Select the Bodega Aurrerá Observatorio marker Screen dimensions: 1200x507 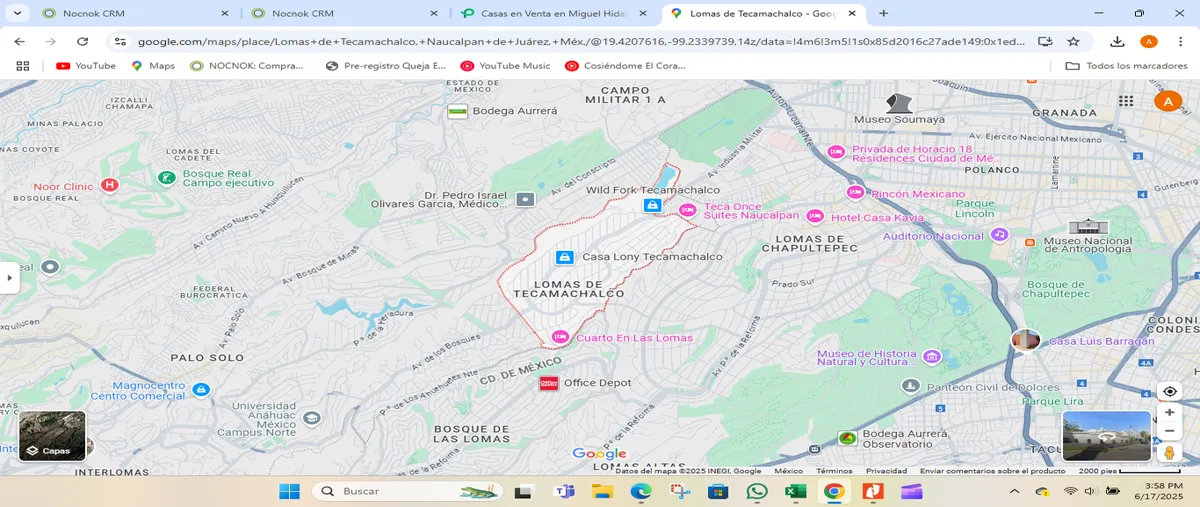tap(848, 438)
